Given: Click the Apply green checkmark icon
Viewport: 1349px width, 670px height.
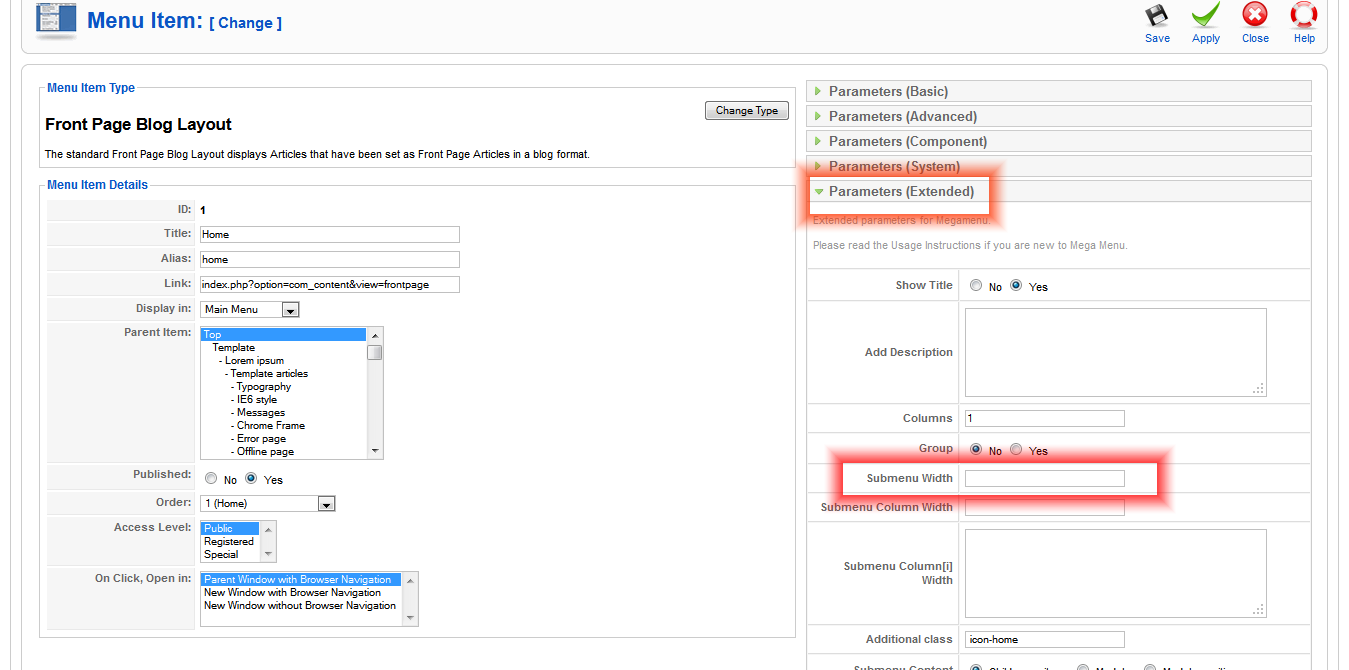Looking at the screenshot, I should pos(1205,16).
